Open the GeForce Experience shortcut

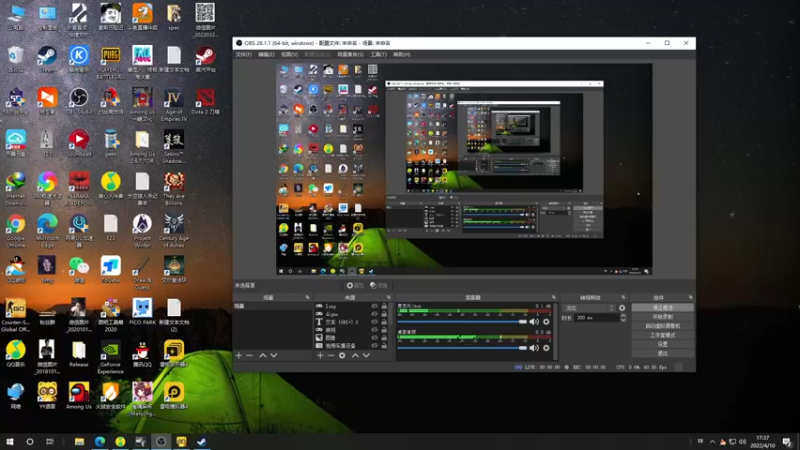[110, 357]
